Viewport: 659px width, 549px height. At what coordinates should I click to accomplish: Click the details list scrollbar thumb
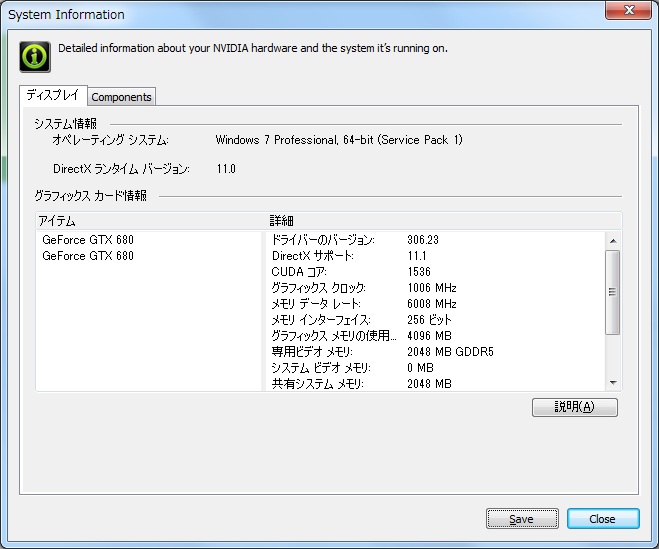point(613,292)
